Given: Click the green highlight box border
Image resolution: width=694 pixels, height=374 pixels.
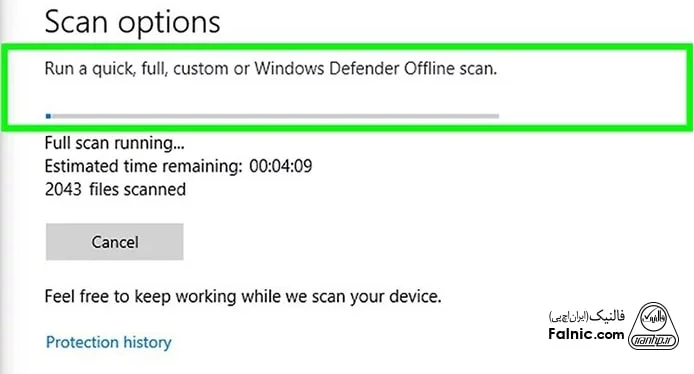Looking at the screenshot, I should tap(347, 46).
